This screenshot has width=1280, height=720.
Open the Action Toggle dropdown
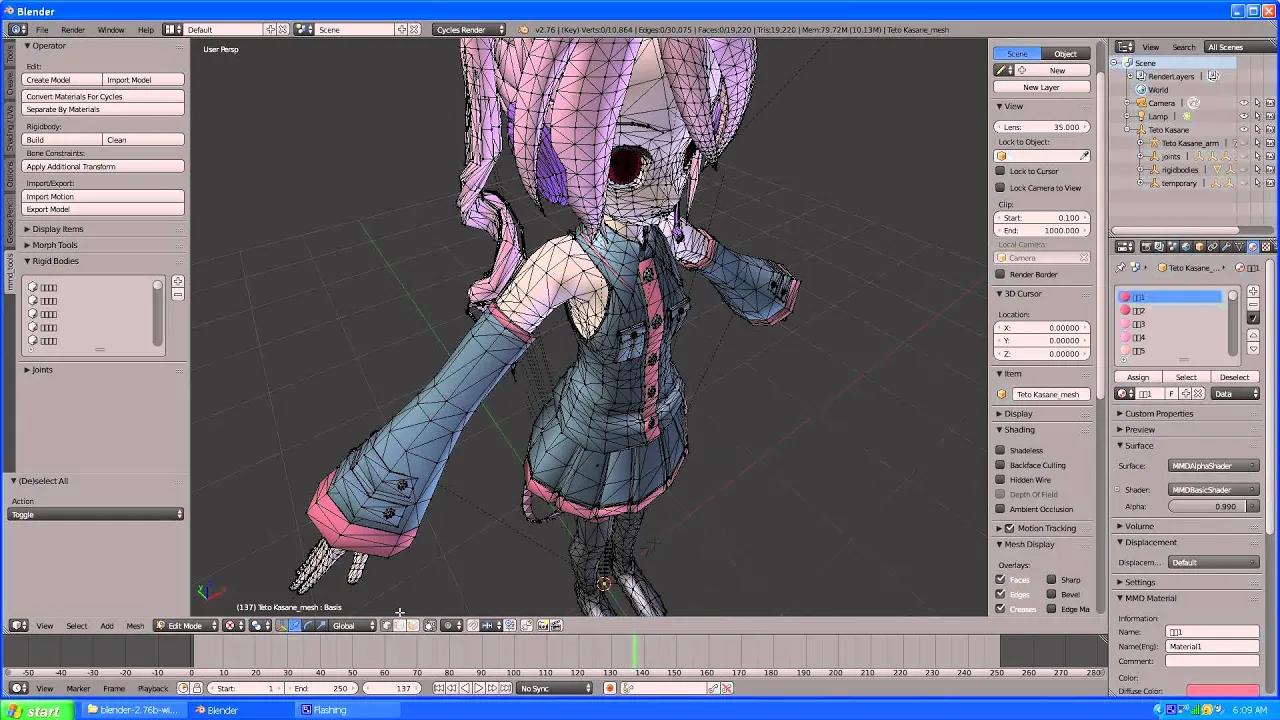click(96, 514)
